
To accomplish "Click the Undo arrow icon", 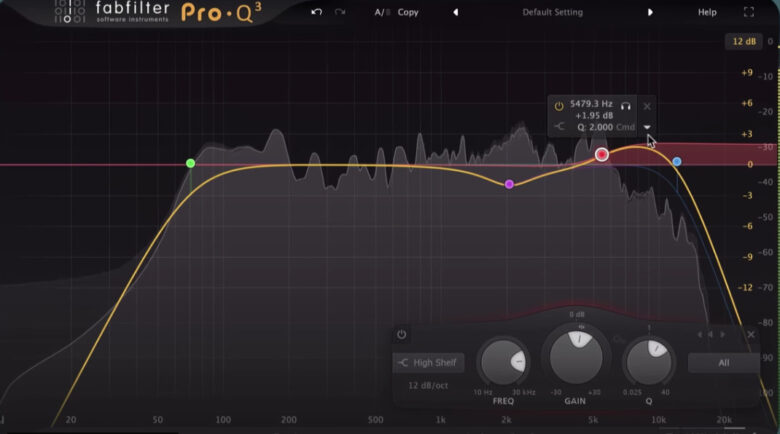I will pos(316,12).
